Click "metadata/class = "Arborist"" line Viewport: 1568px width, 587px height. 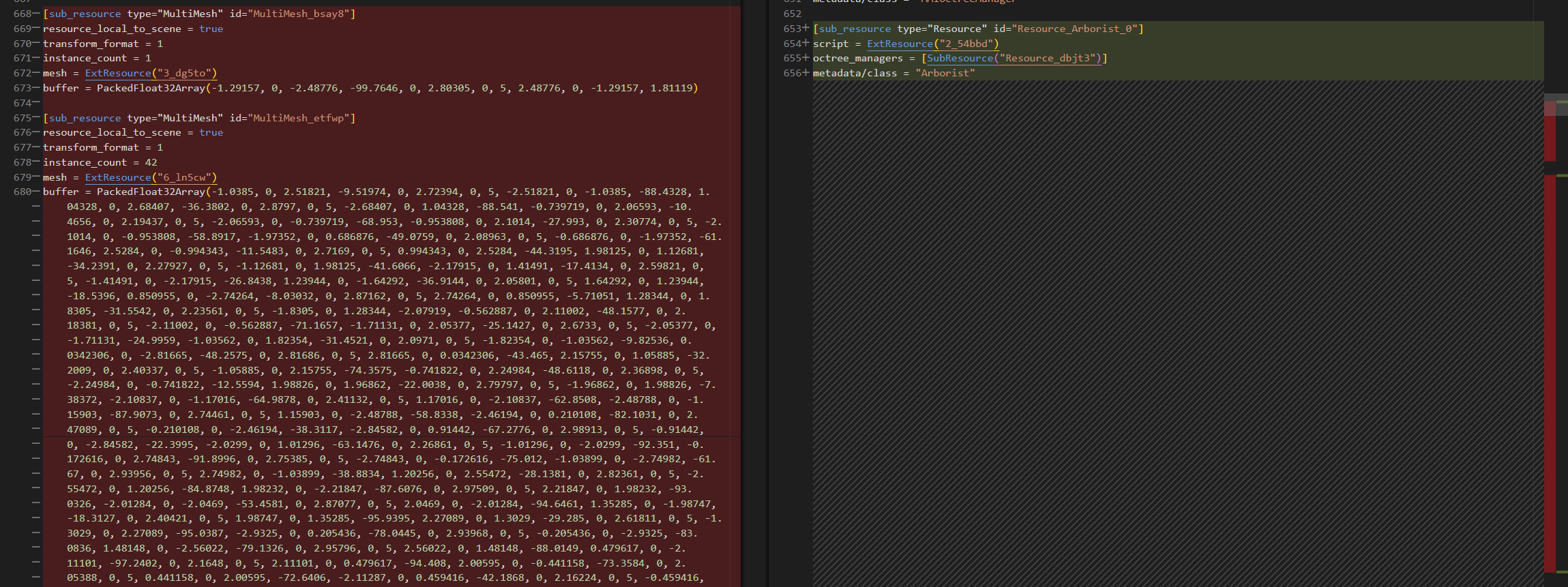tap(893, 73)
